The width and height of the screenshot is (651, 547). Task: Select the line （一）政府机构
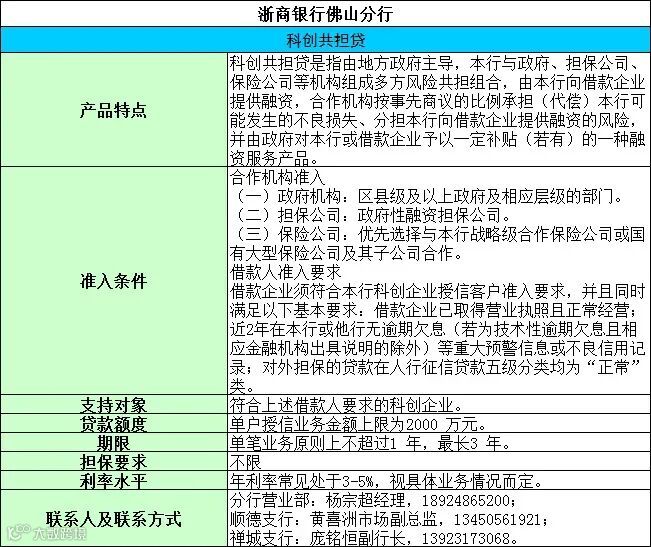tap(426, 196)
